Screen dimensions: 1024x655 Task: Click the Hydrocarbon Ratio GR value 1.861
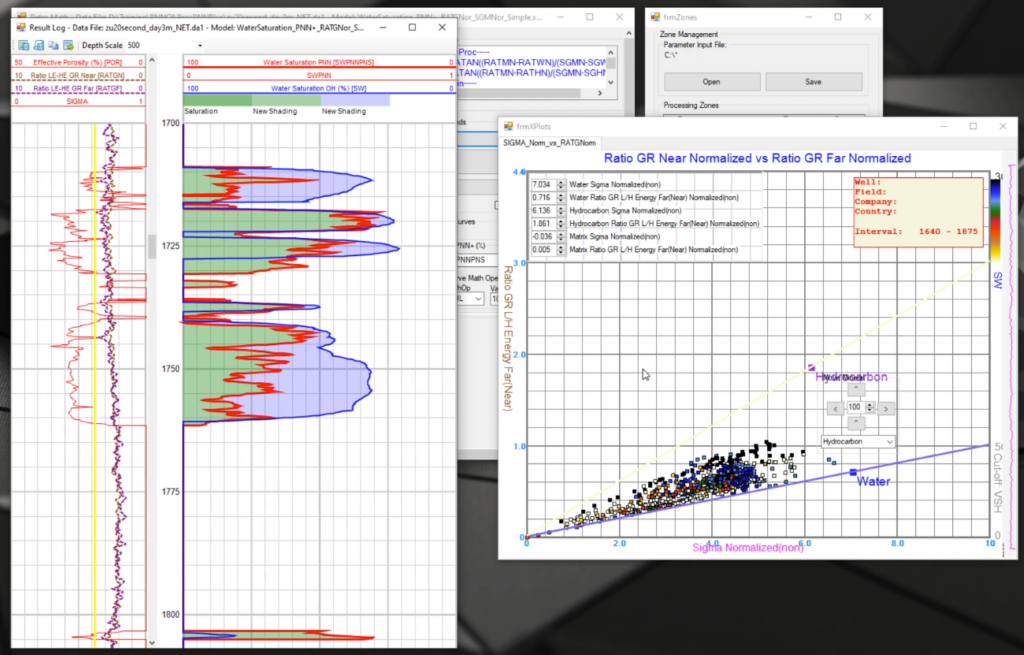click(543, 223)
